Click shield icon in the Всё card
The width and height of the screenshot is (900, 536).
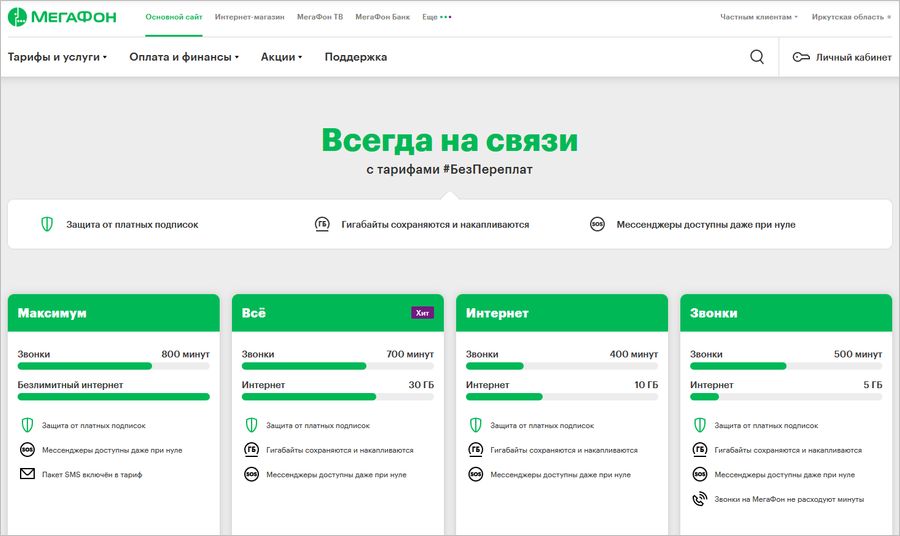[x=251, y=425]
